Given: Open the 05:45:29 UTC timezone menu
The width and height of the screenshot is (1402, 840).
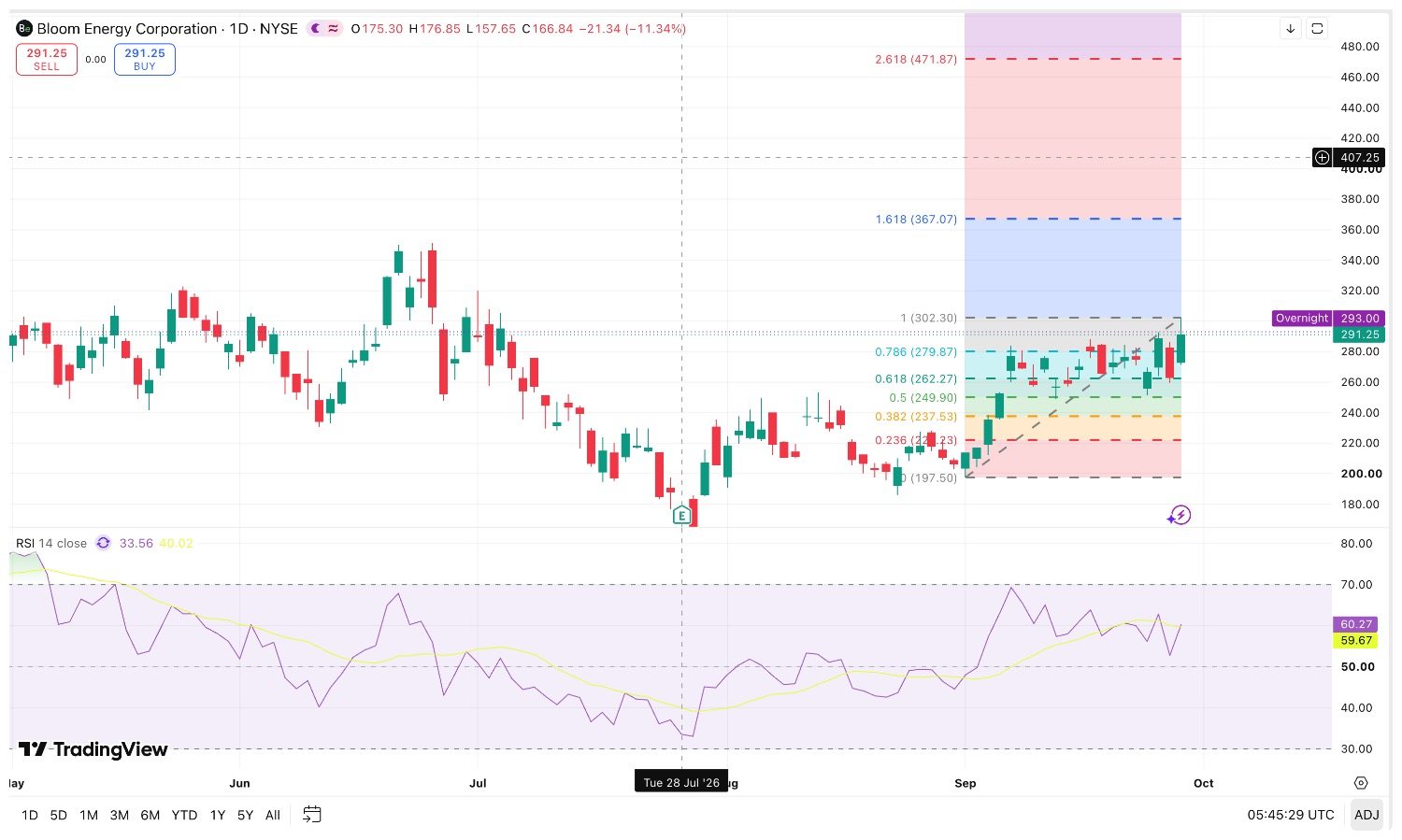Looking at the screenshot, I should [1291, 815].
